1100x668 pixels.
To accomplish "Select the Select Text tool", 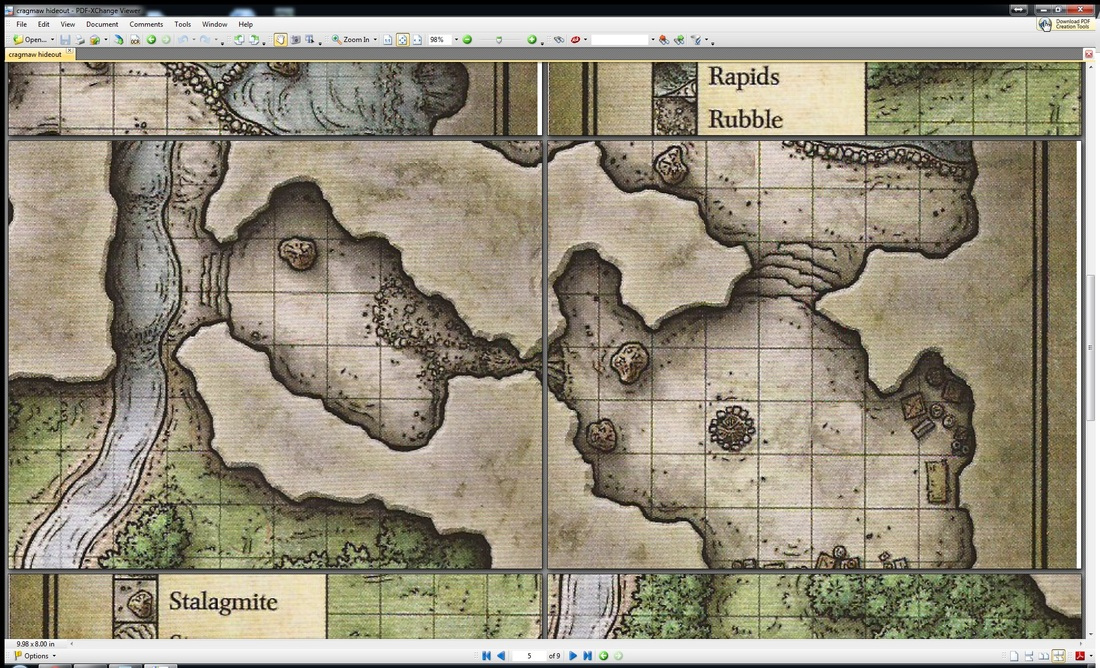I will coord(309,40).
